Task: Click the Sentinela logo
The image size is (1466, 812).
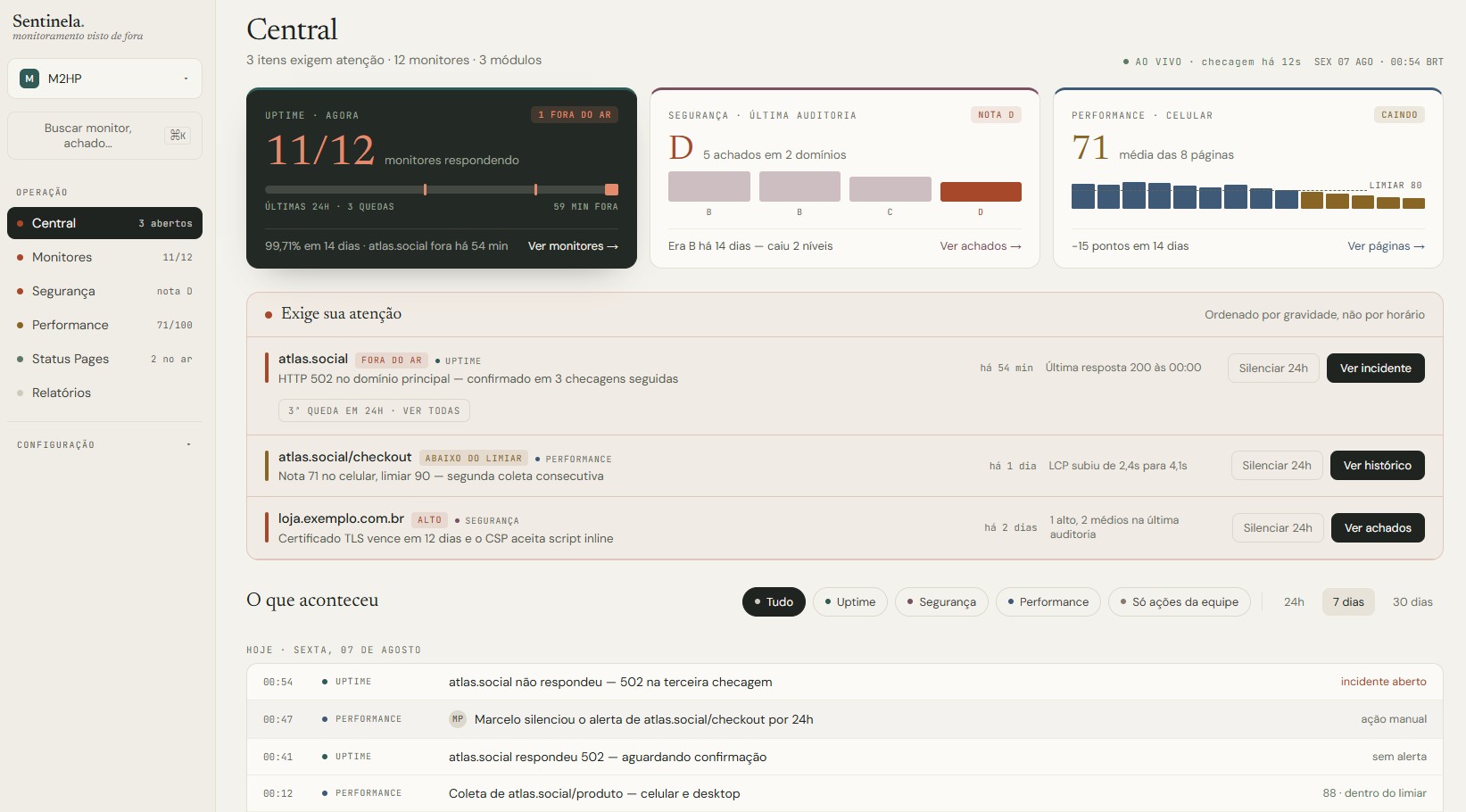Action: click(x=48, y=21)
